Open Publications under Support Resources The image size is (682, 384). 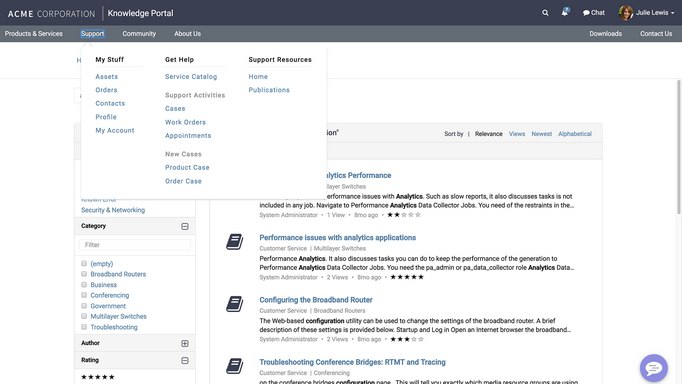(269, 90)
